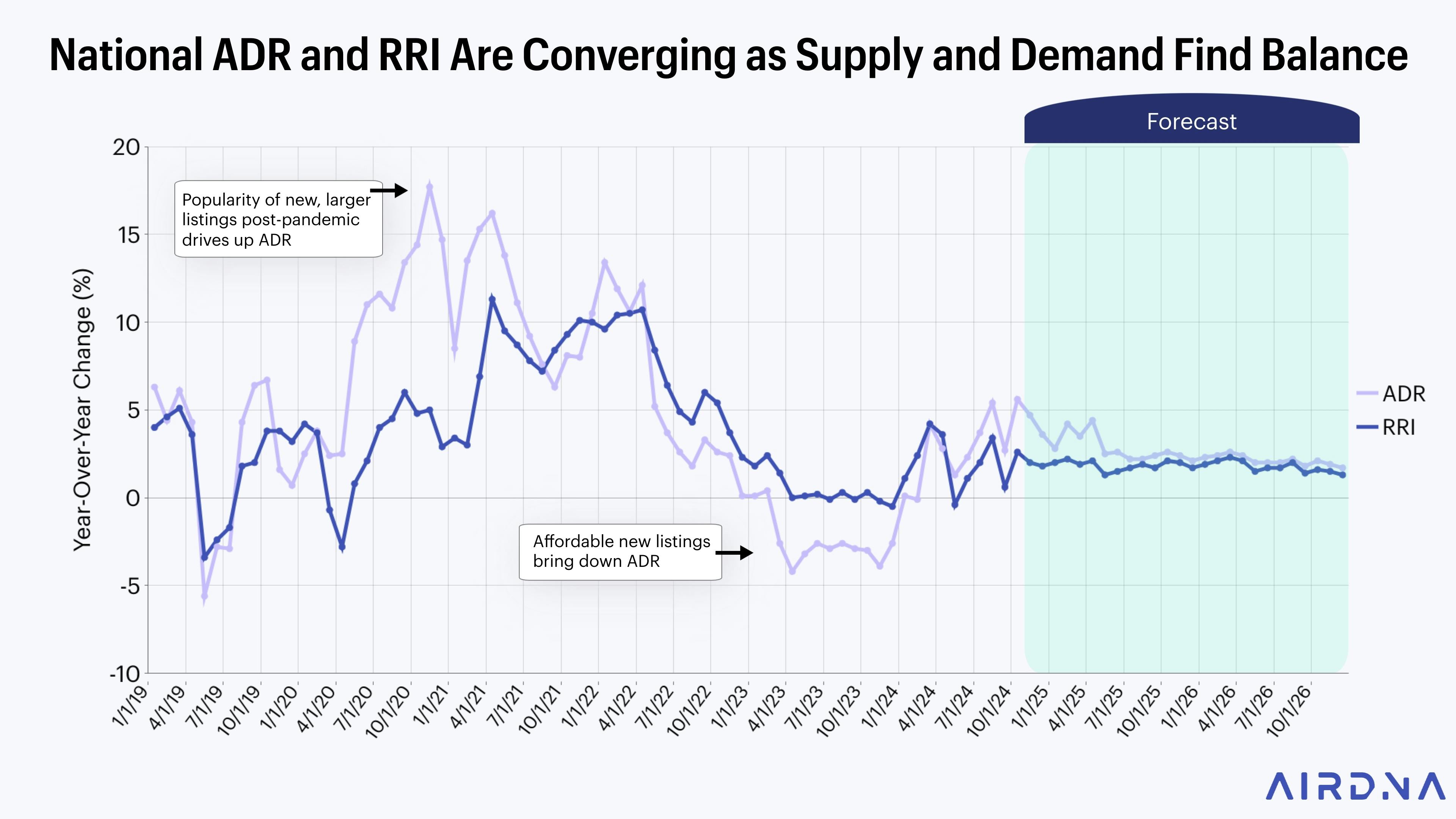Expand the Popularity of new listings annotation

point(277,220)
